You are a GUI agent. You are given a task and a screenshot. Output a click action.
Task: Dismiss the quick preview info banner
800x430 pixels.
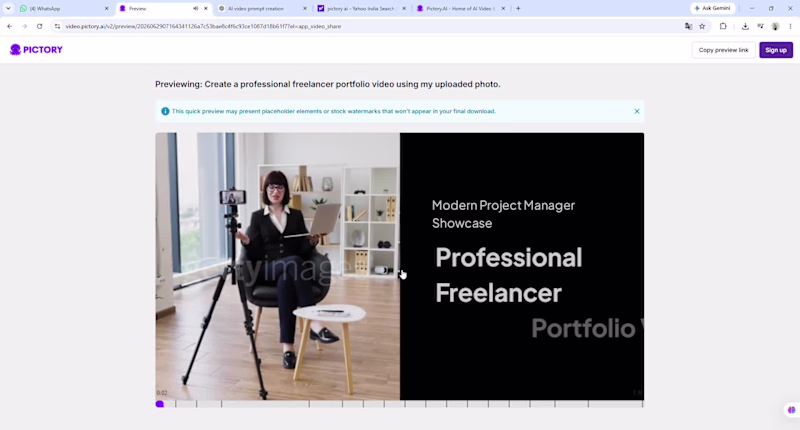coord(637,111)
